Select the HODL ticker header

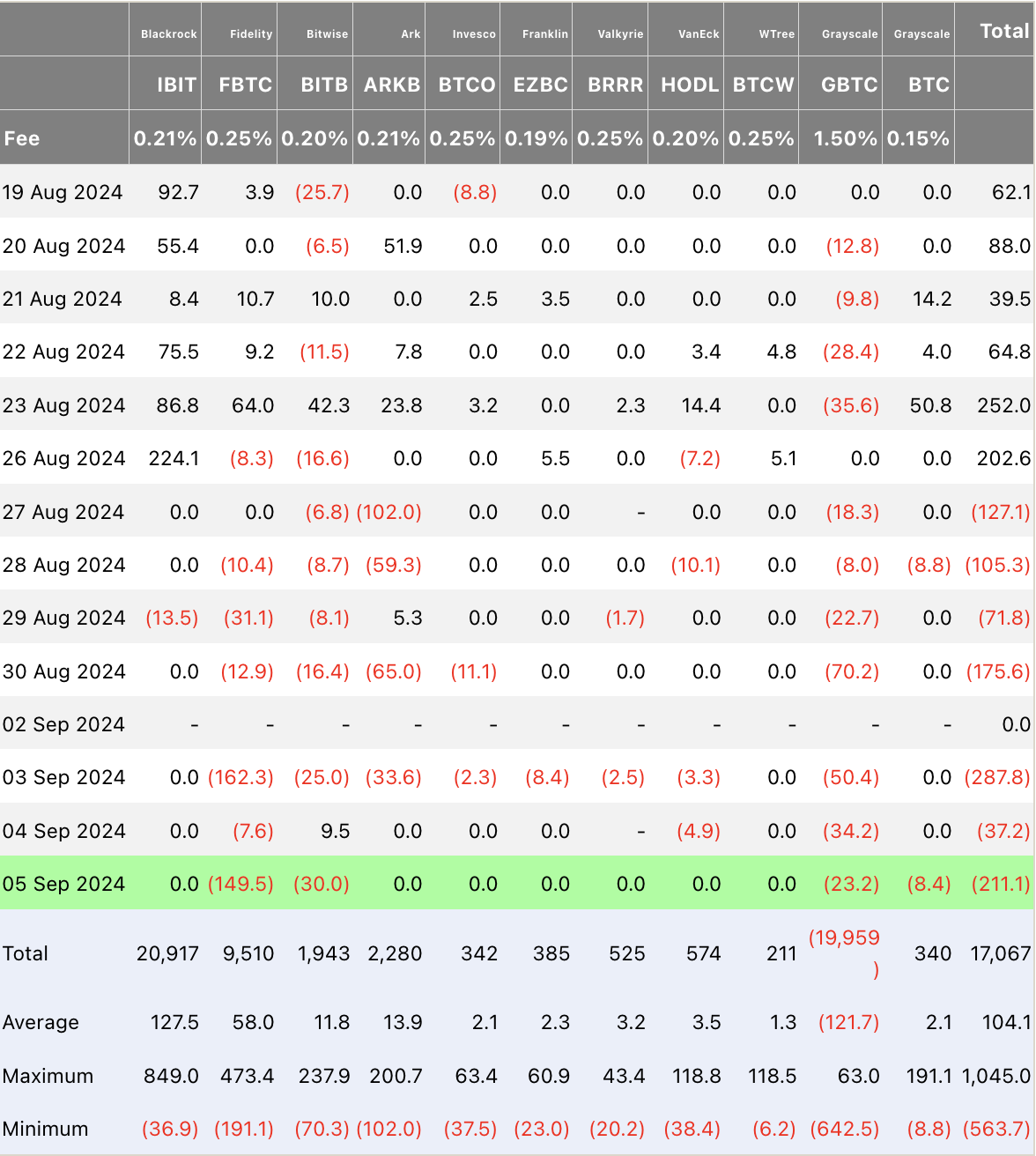tap(691, 85)
